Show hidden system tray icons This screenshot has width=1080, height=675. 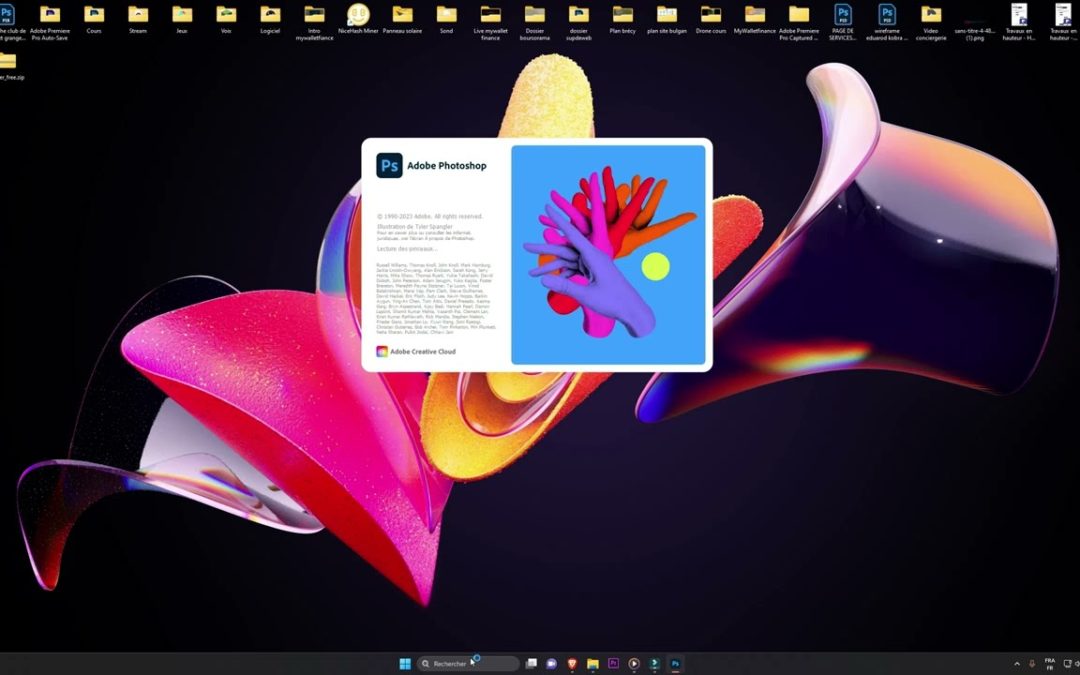coord(1017,664)
